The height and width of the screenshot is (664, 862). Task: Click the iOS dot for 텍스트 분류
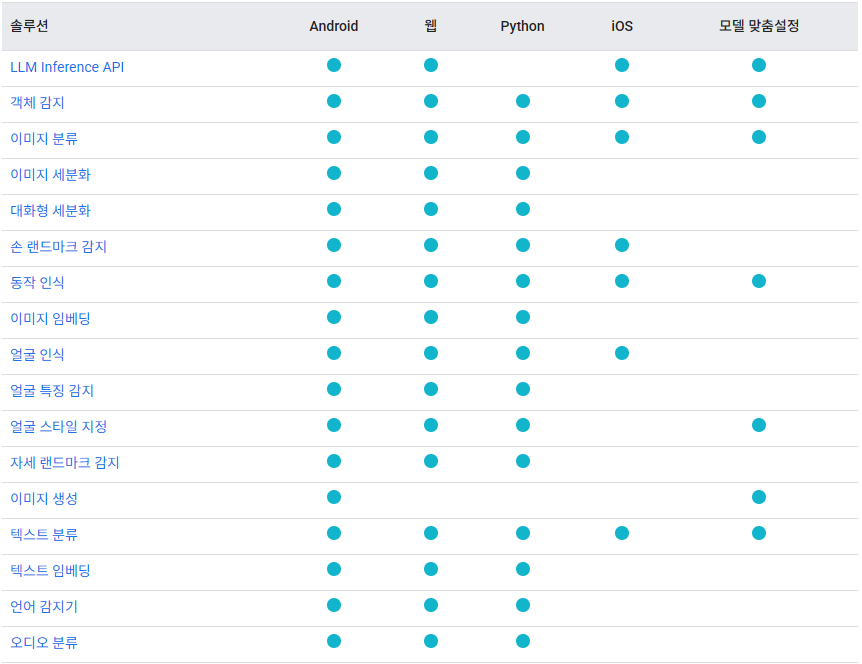tap(622, 533)
